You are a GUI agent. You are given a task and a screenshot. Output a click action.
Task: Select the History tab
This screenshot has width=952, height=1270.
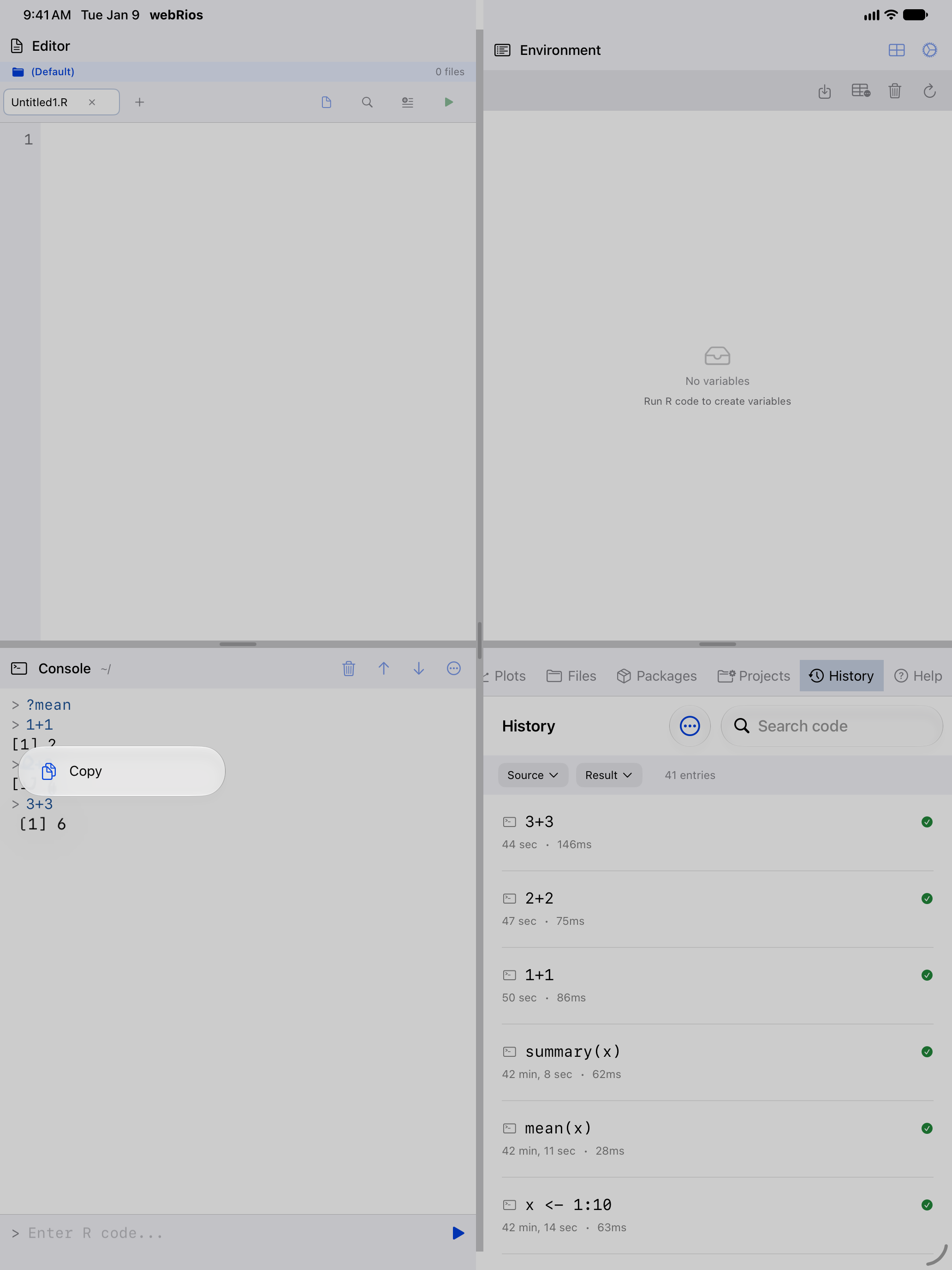click(841, 676)
